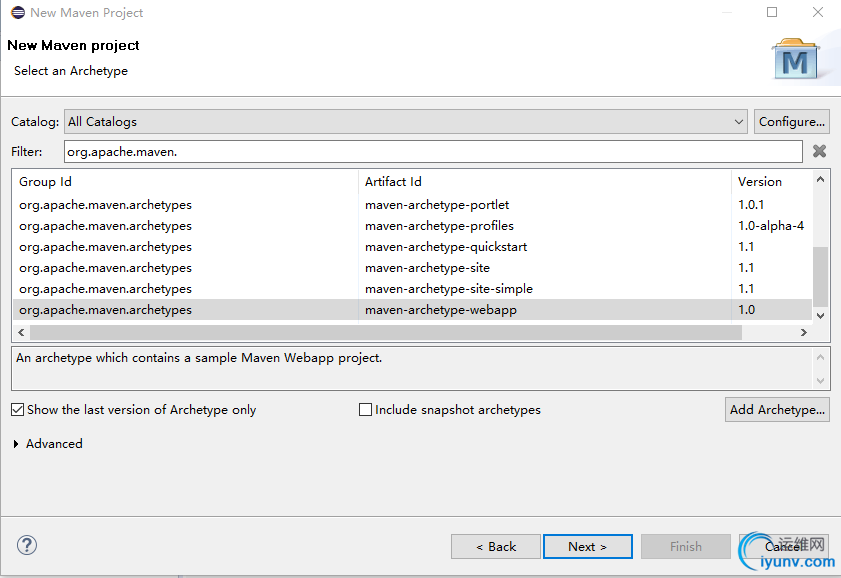
Task: Click the Configure... button
Action: pyautogui.click(x=792, y=122)
